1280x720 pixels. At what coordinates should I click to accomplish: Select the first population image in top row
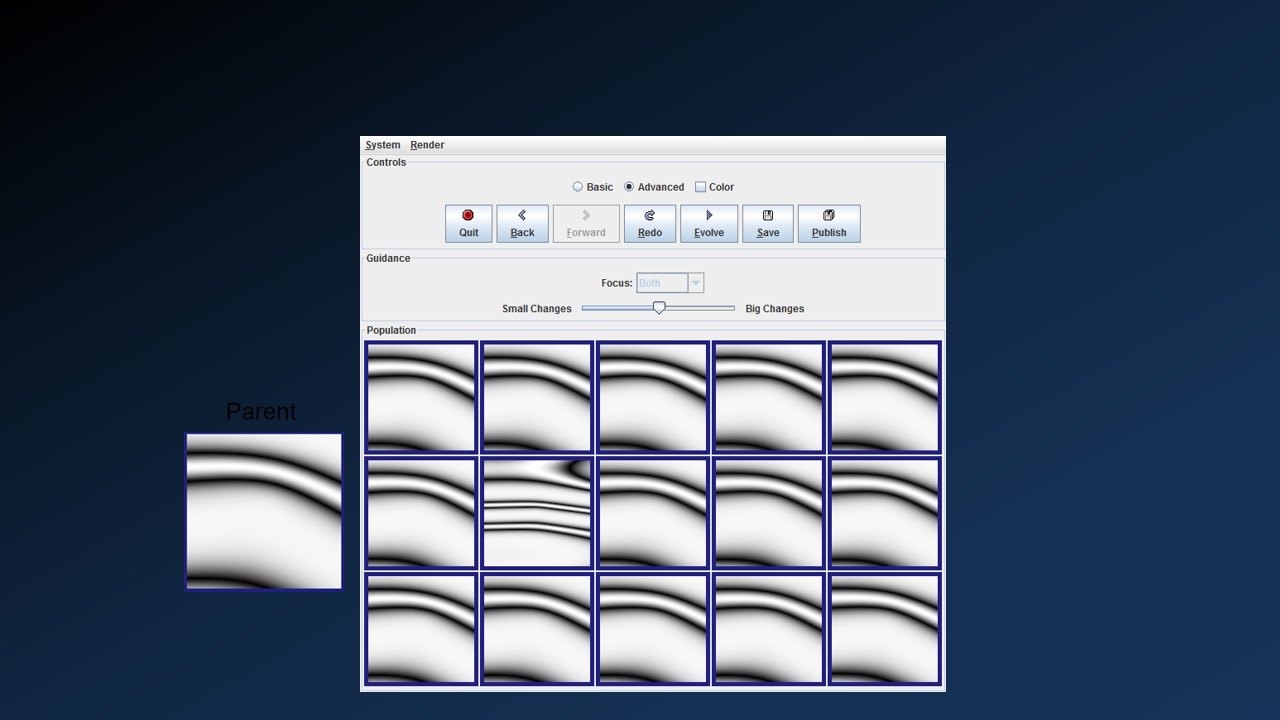421,397
